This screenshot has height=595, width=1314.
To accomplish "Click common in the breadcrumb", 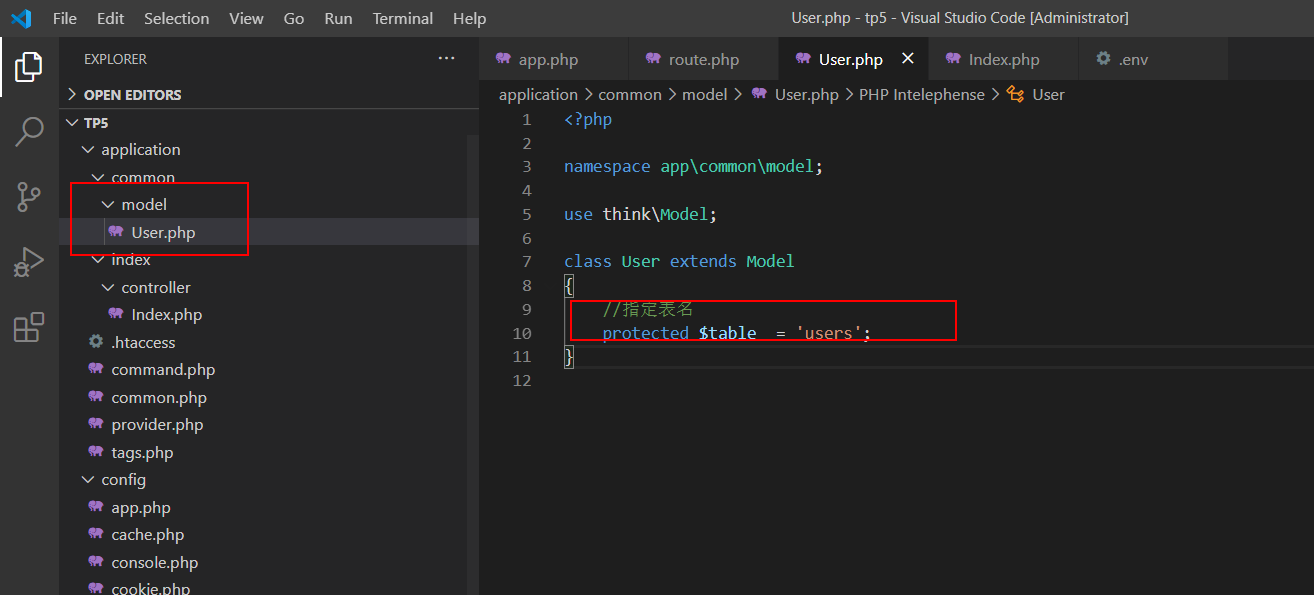I will coord(630,94).
